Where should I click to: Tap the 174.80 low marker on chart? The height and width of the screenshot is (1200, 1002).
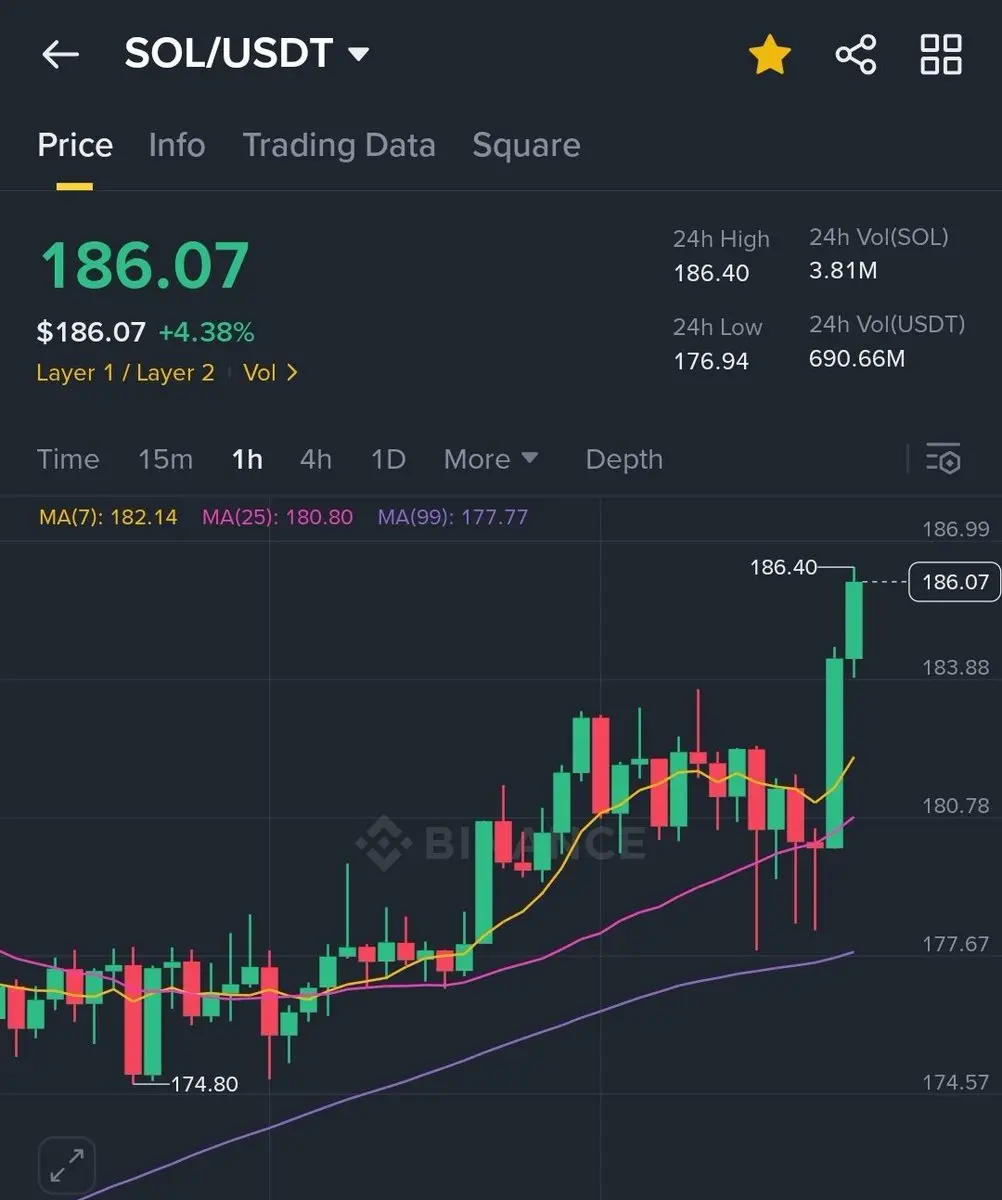coord(204,1084)
